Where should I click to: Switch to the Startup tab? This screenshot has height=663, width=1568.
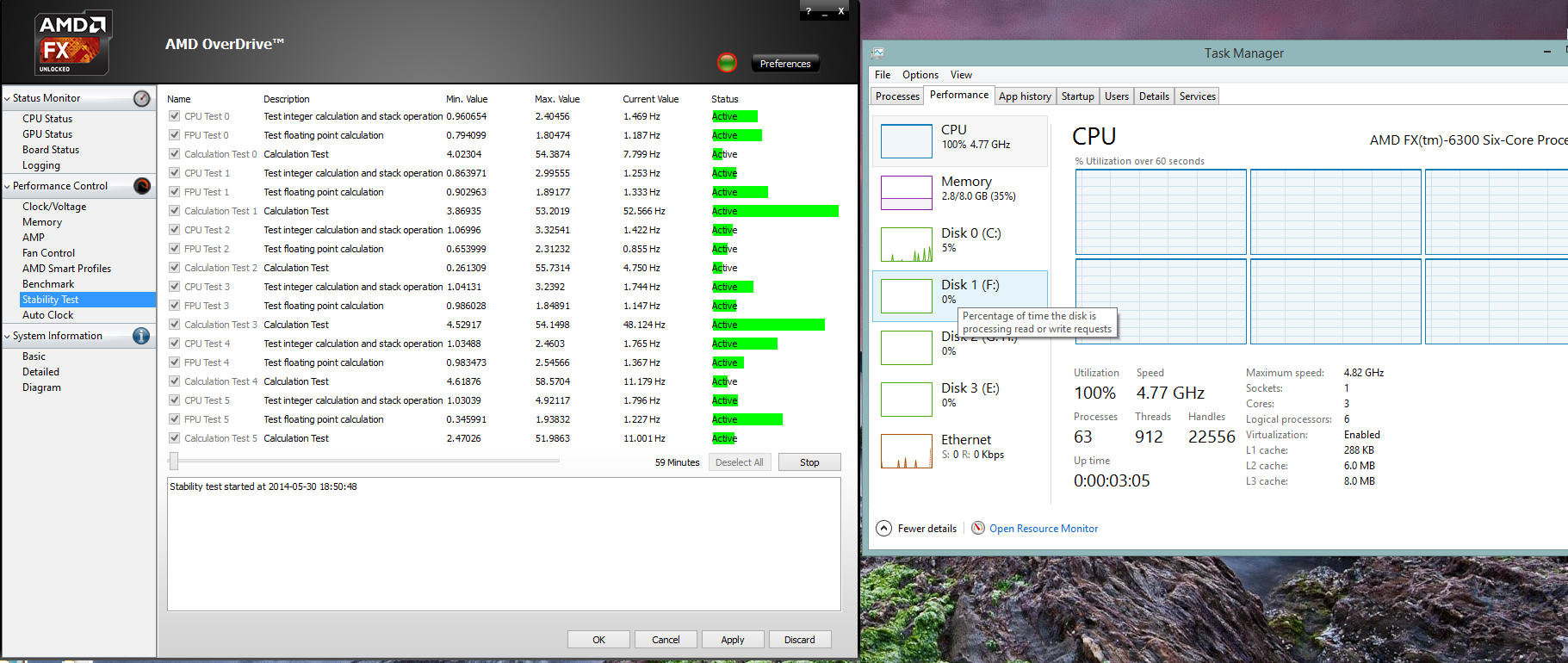coord(1077,96)
